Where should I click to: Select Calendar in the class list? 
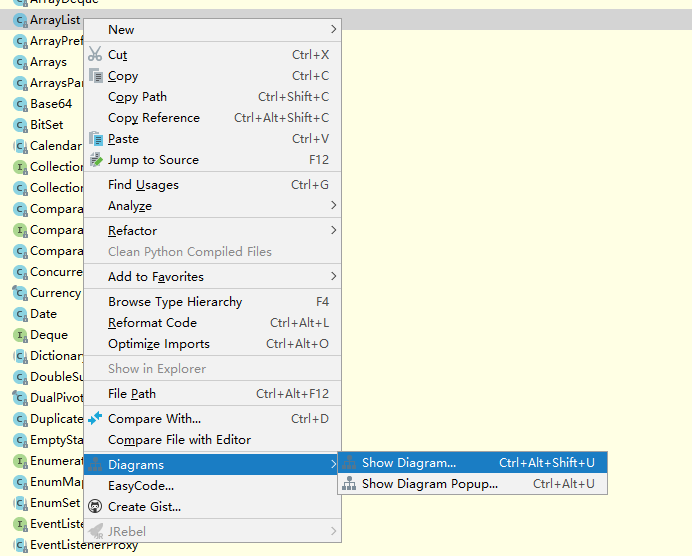[x=56, y=146]
